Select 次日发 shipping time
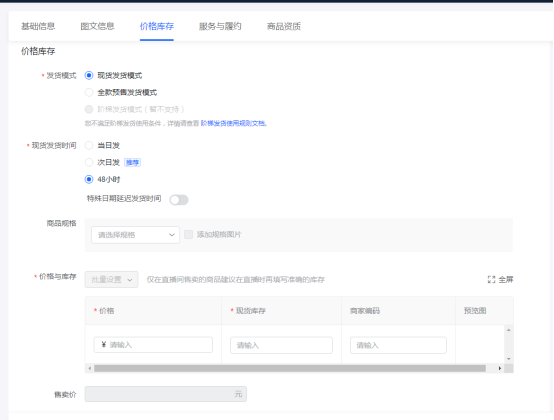This screenshot has width=554, height=420. click(89, 162)
